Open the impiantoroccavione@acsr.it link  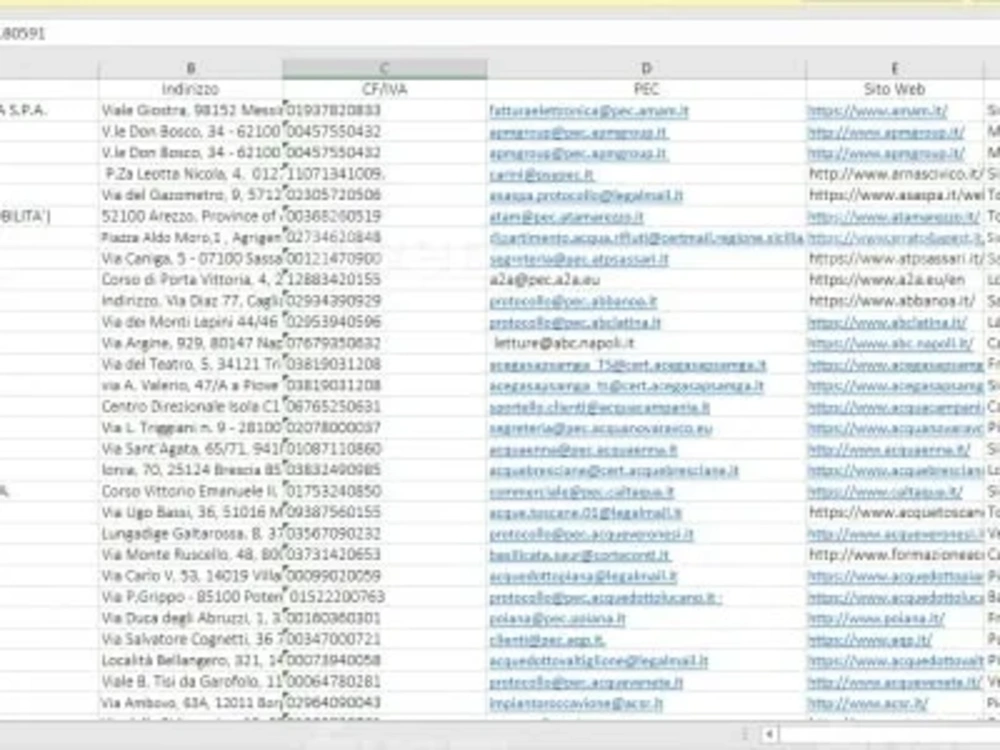coord(576,703)
